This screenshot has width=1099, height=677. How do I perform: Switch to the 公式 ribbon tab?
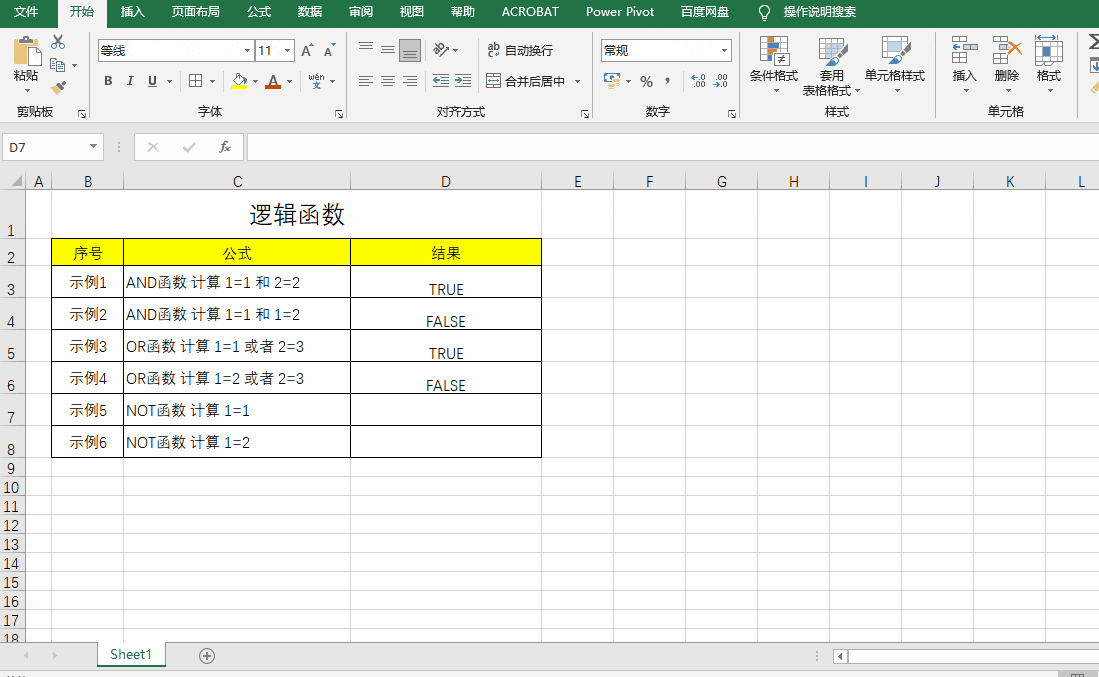click(258, 13)
